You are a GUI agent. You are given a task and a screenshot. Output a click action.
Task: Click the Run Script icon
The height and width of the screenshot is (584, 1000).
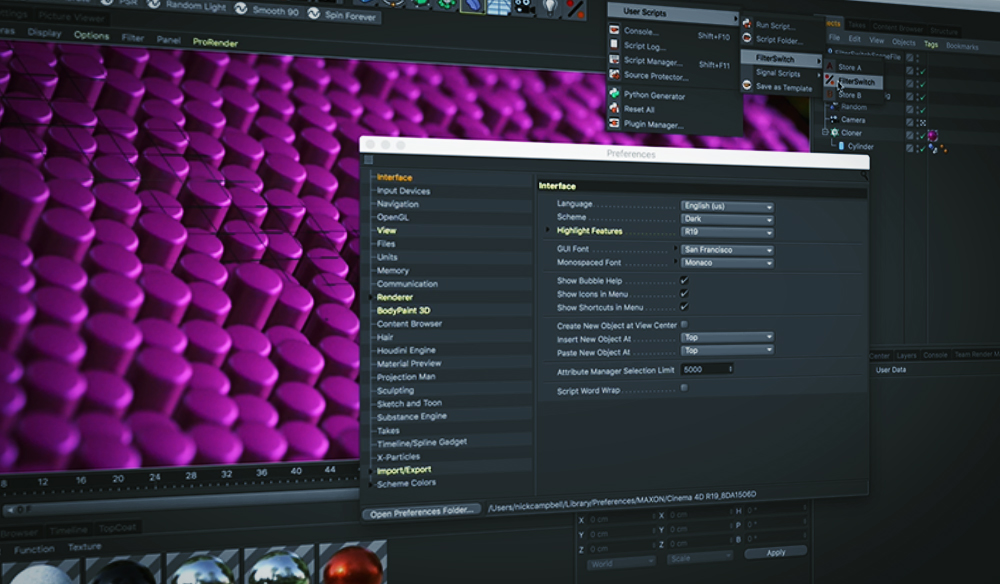click(746, 24)
